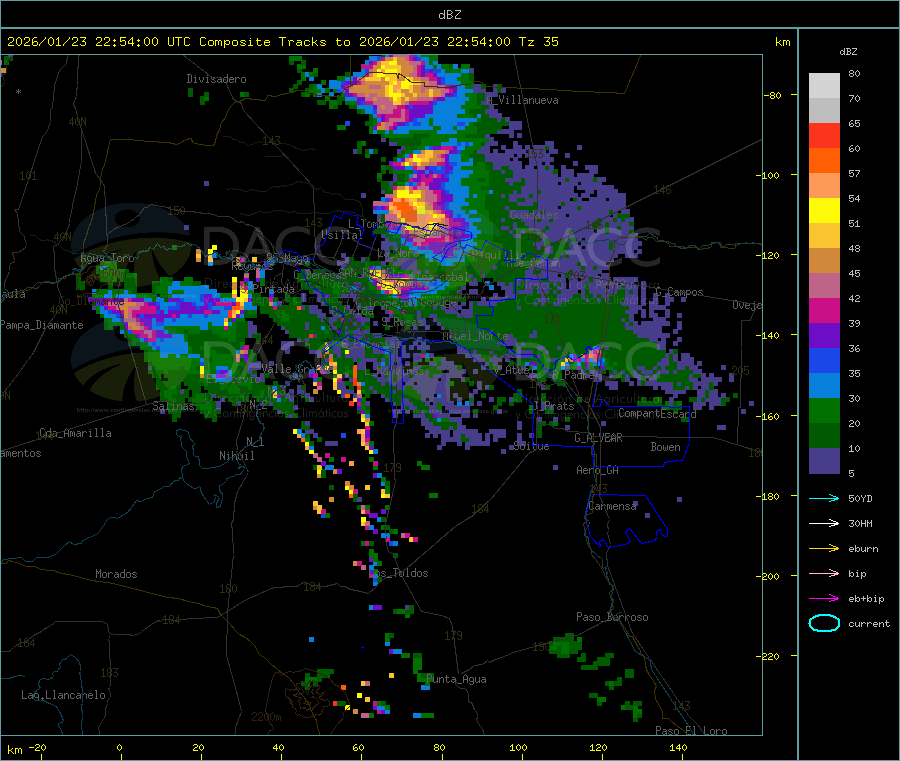This screenshot has height=761, width=900.
Task: Click the '60' tick on the horizontal axis
Action: [x=358, y=747]
